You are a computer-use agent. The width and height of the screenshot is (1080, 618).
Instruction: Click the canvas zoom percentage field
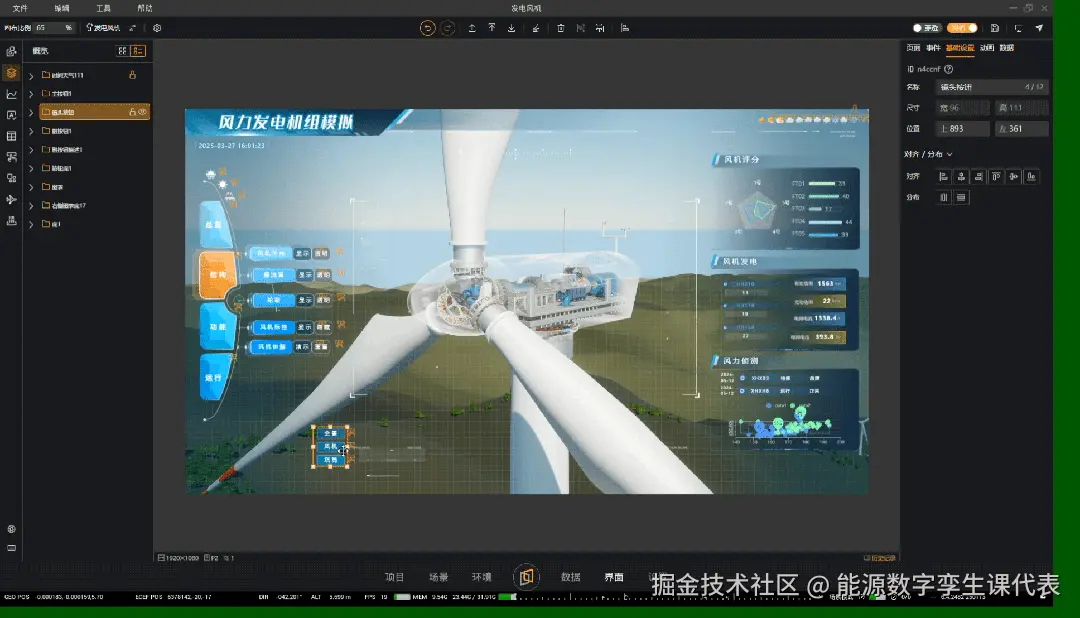pos(54,28)
